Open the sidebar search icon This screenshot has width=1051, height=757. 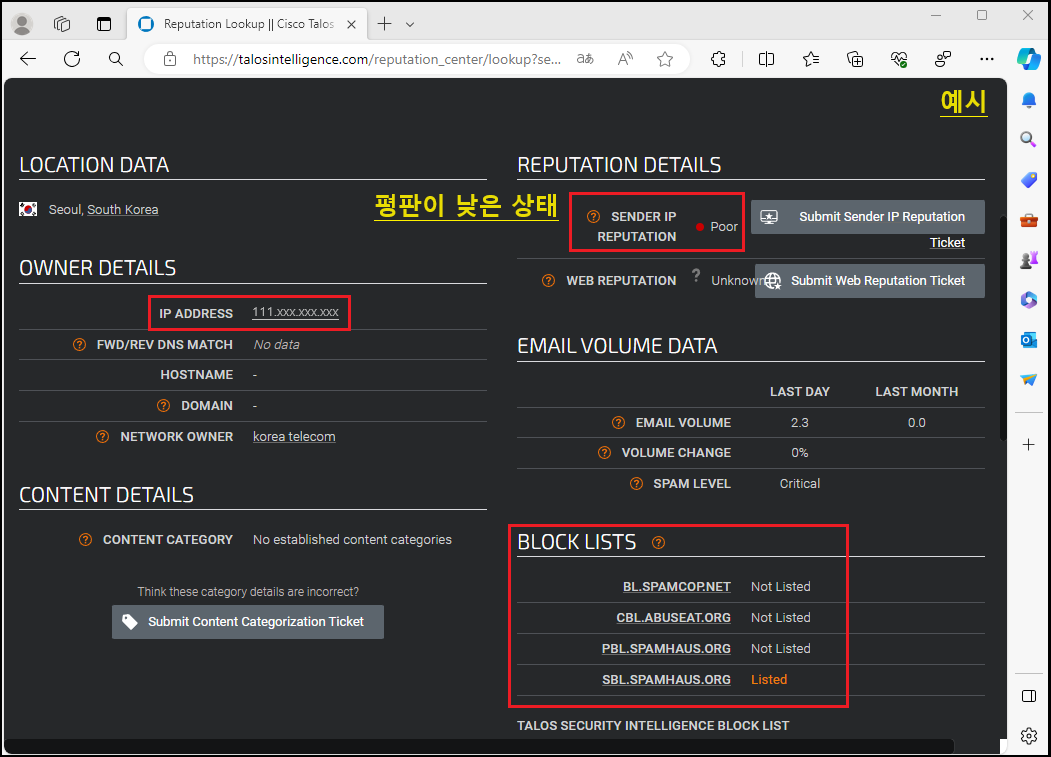coord(1028,139)
